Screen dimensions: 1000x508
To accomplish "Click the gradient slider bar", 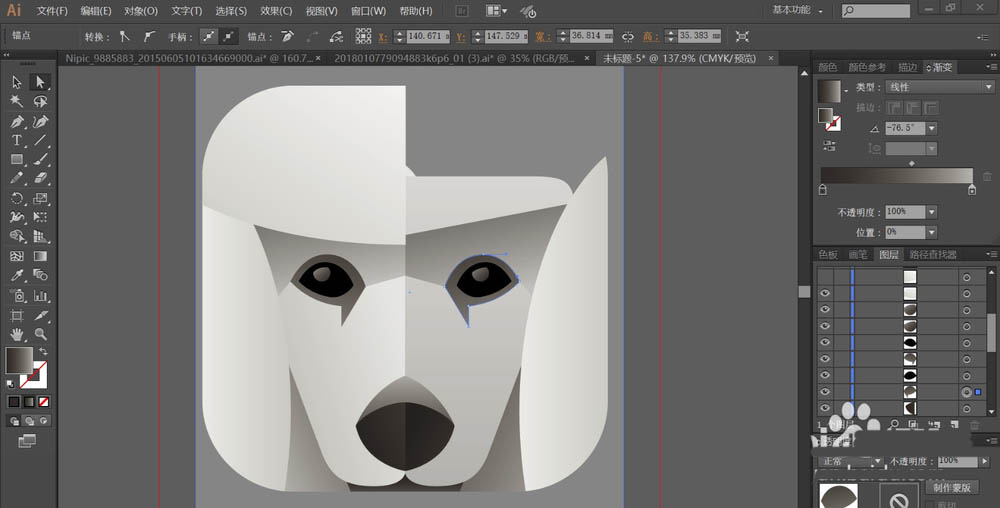I will 897,176.
